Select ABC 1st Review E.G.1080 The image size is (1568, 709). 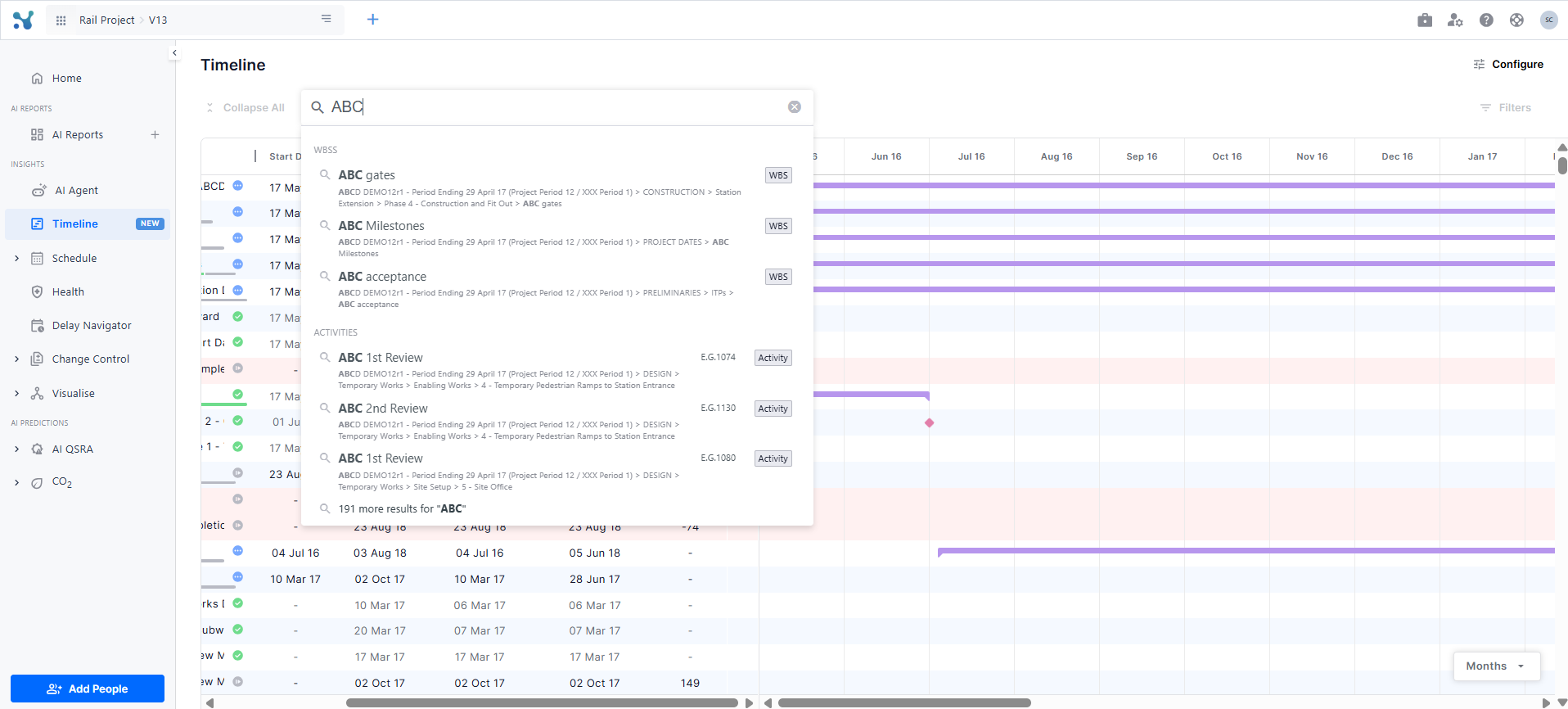point(556,471)
